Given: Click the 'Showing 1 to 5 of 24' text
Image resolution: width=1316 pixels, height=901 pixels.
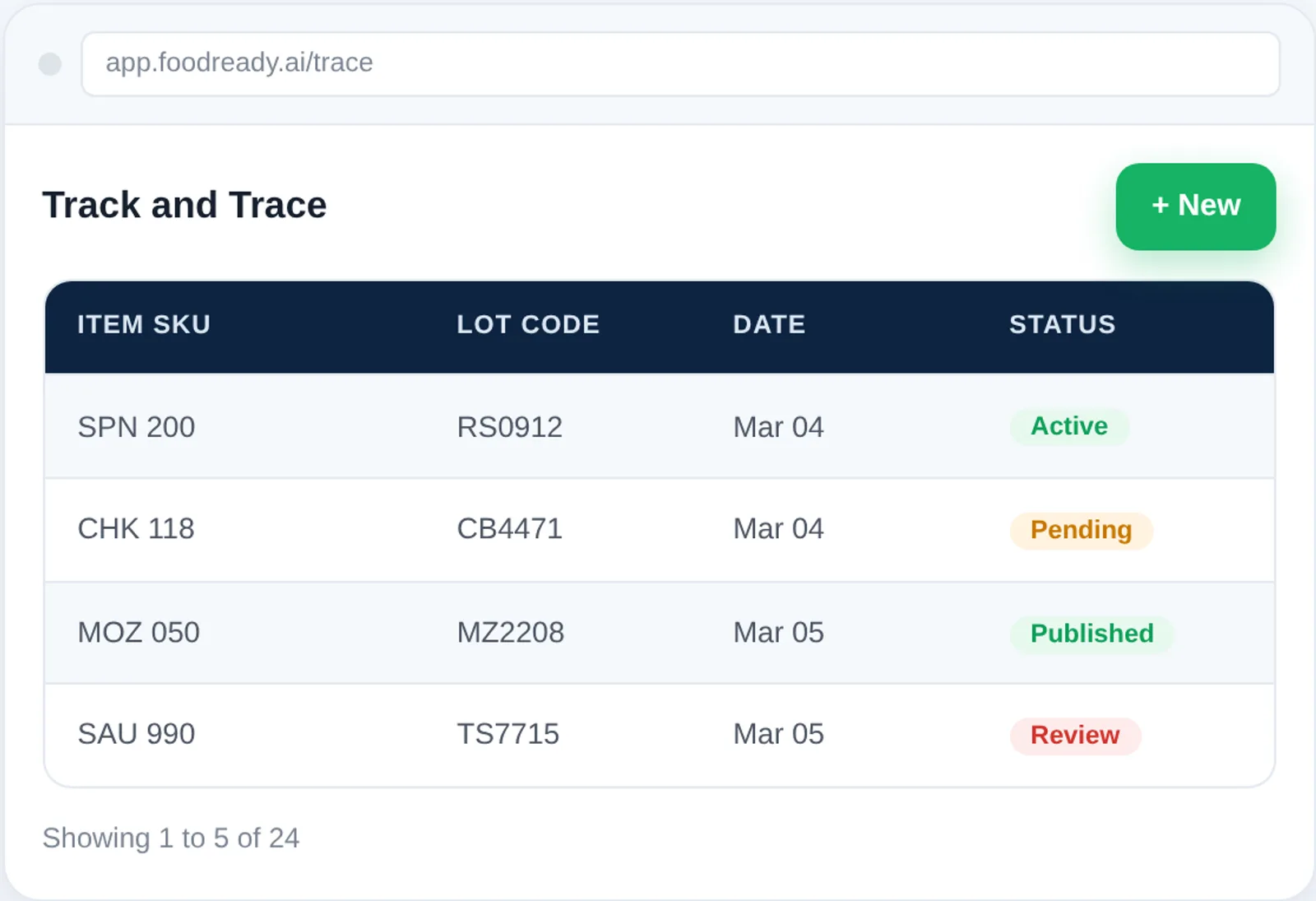Looking at the screenshot, I should pyautogui.click(x=171, y=838).
